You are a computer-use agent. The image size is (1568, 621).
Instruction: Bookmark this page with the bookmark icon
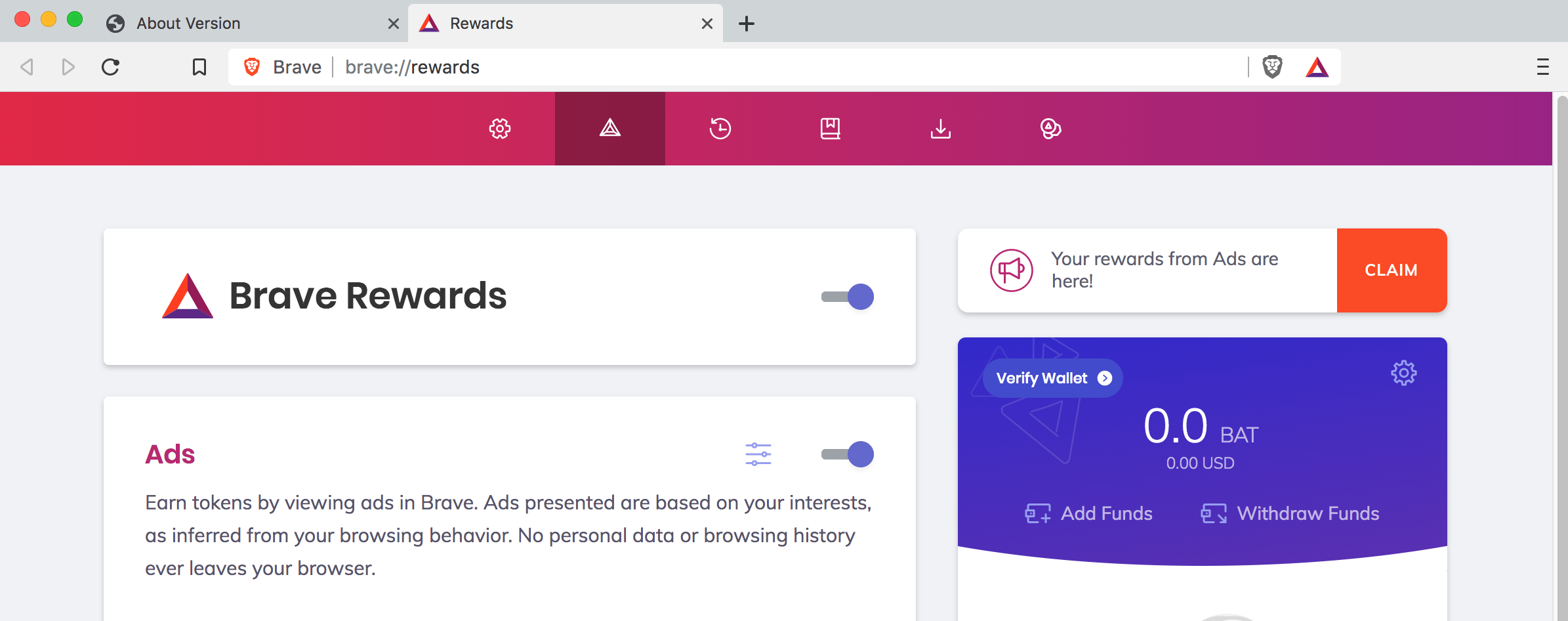click(199, 67)
